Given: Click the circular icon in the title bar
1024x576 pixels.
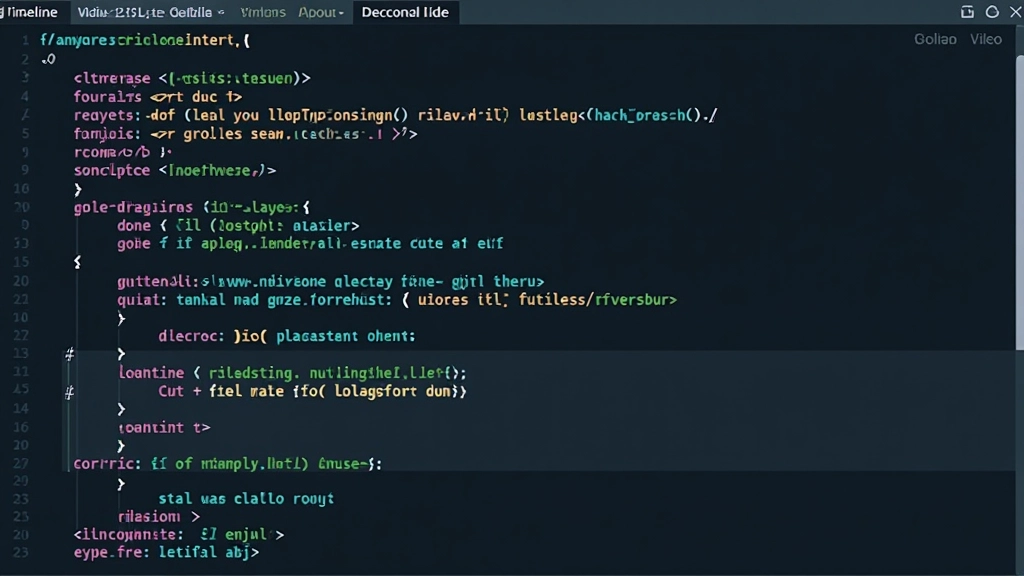Looking at the screenshot, I should coord(992,11).
